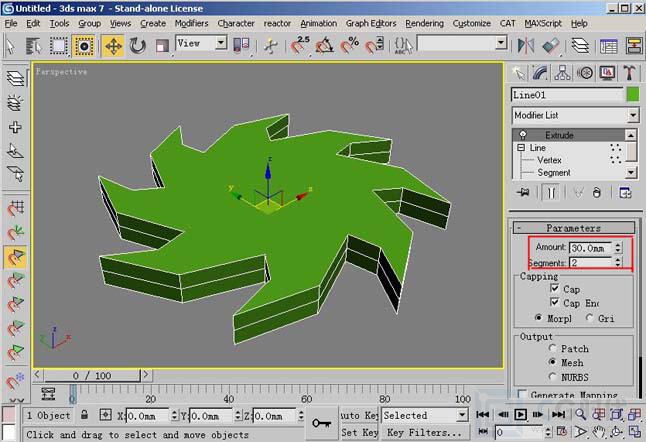This screenshot has height=442, width=646.
Task: Open the Graph Editors menu
Action: pyautogui.click(x=371, y=23)
